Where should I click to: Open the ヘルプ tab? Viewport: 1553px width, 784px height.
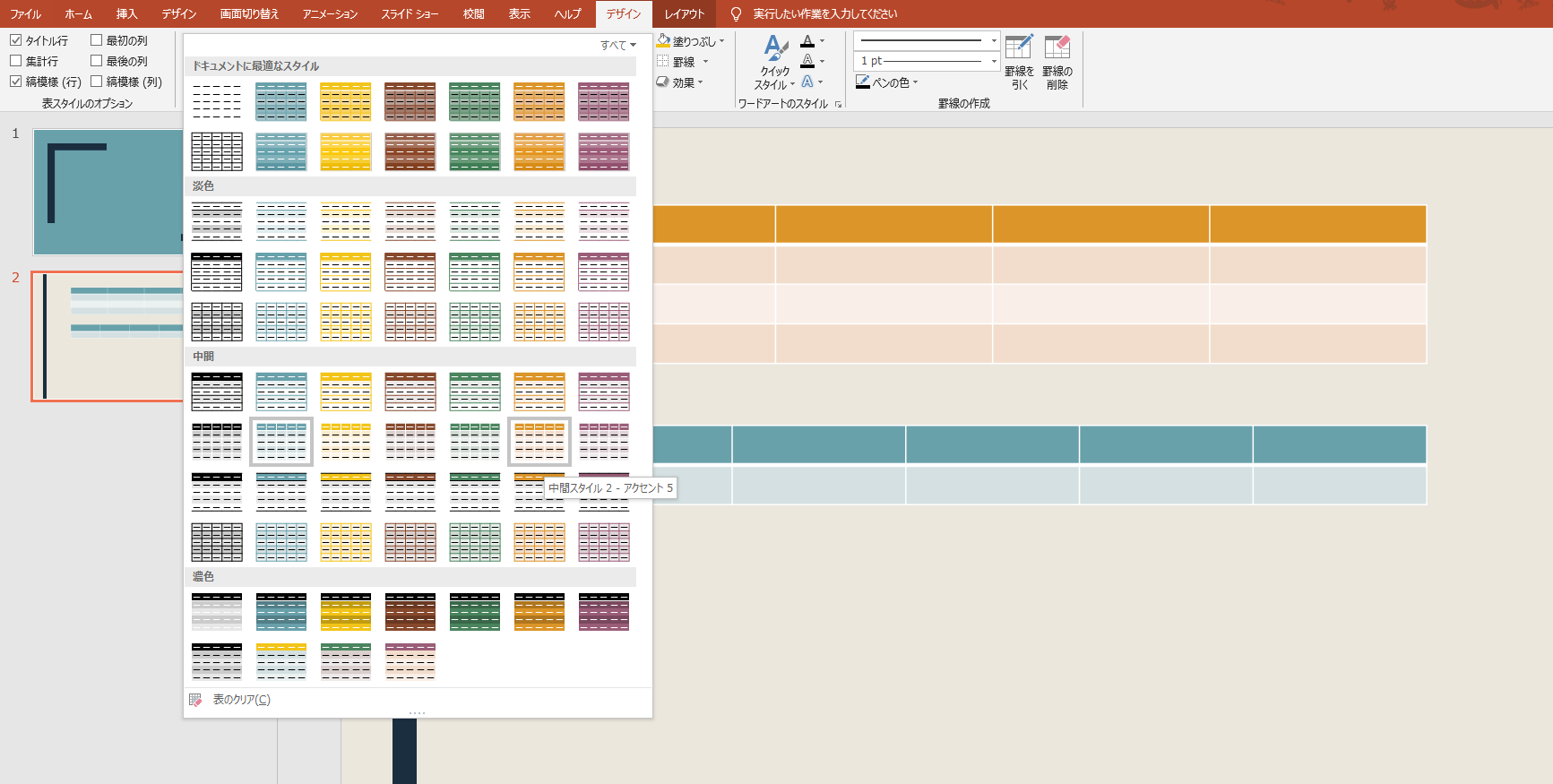(568, 13)
